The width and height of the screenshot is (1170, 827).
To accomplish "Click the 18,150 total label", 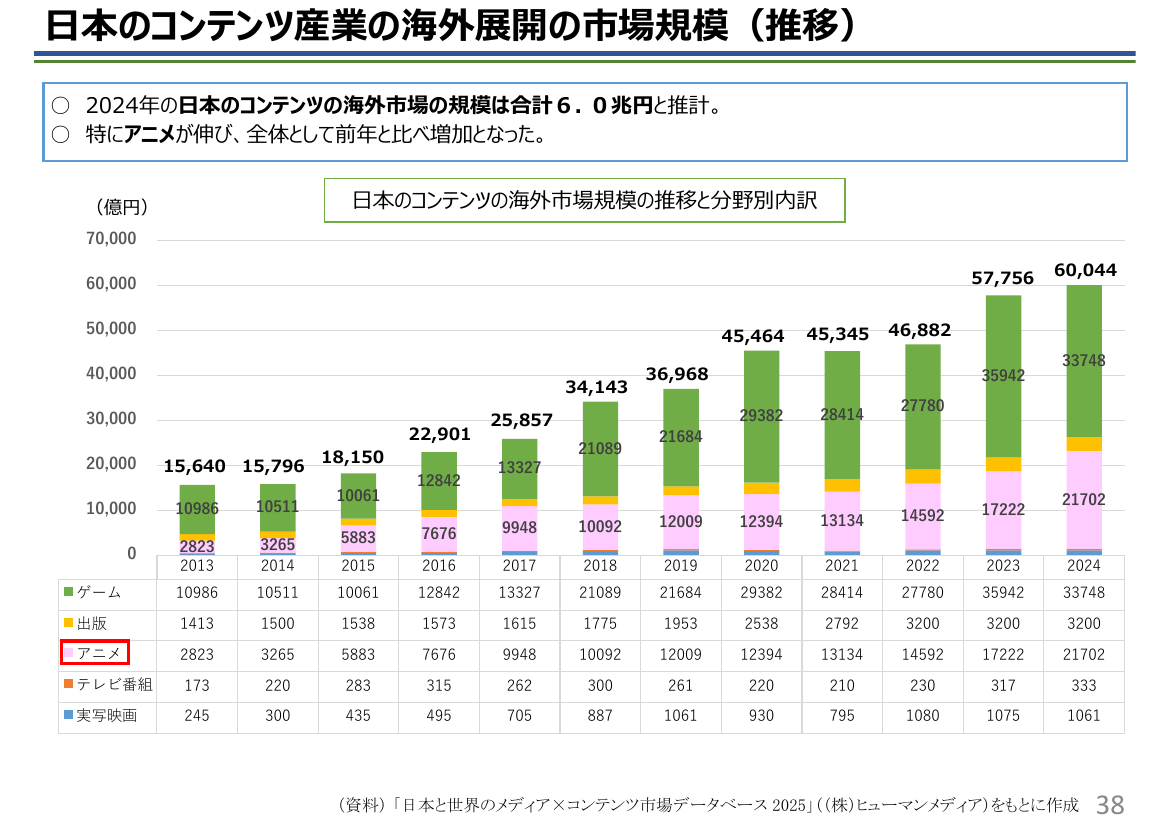I will tap(352, 458).
